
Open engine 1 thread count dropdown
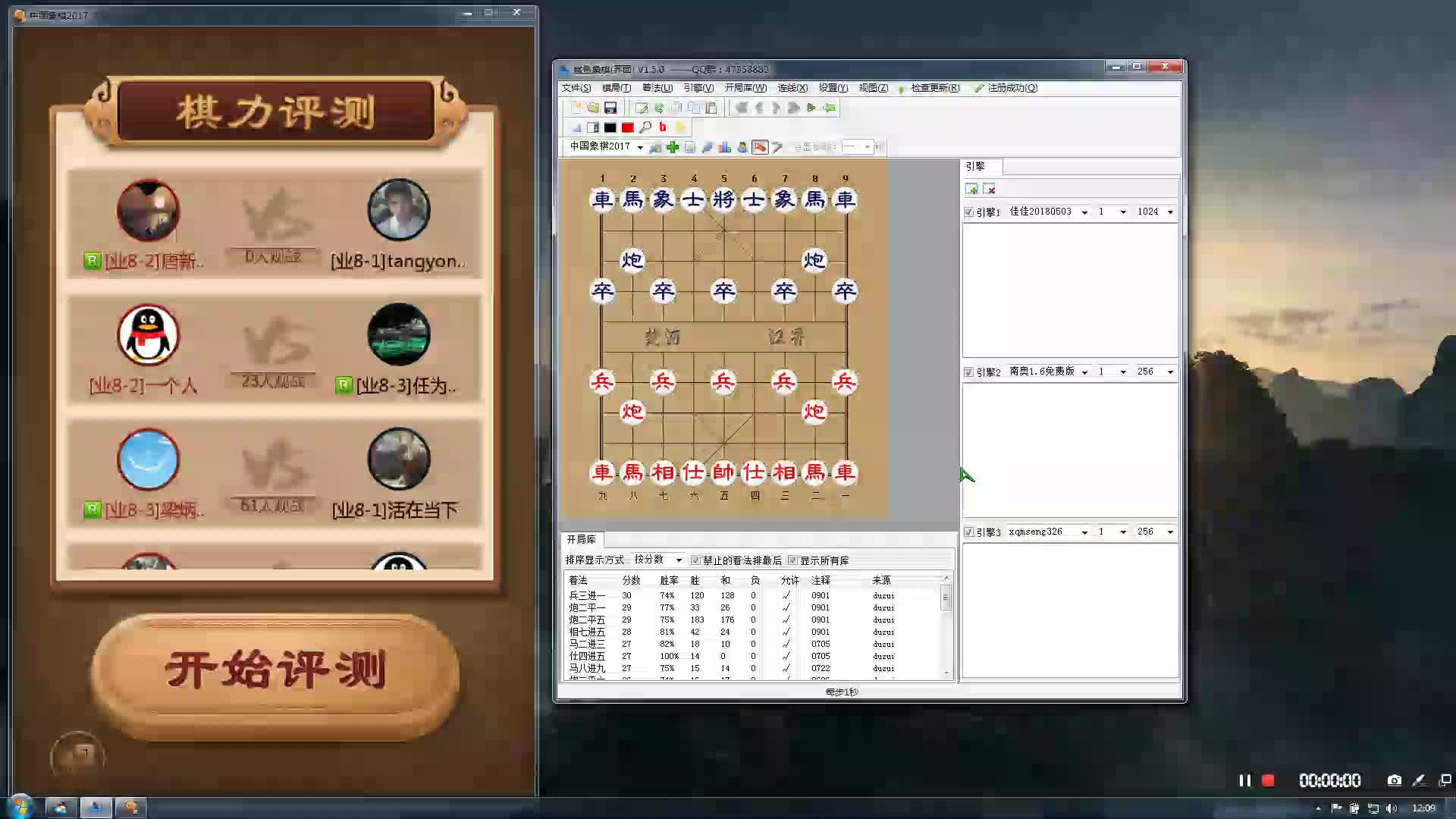pos(1123,212)
